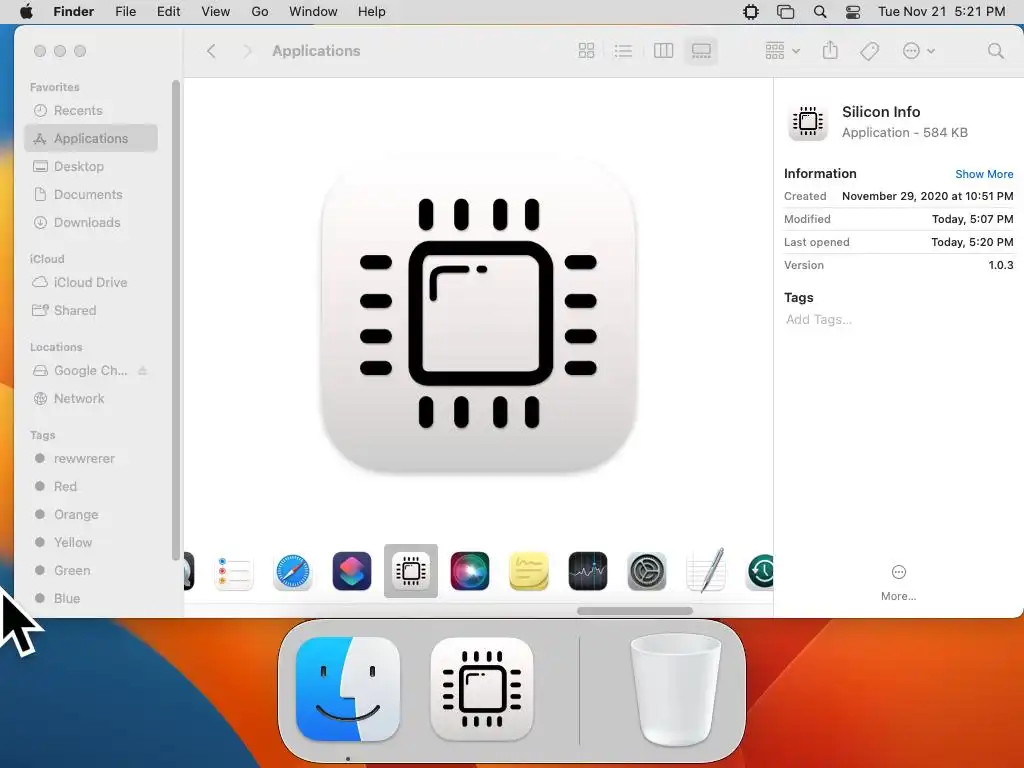Open Network in the sidebar

point(91,398)
